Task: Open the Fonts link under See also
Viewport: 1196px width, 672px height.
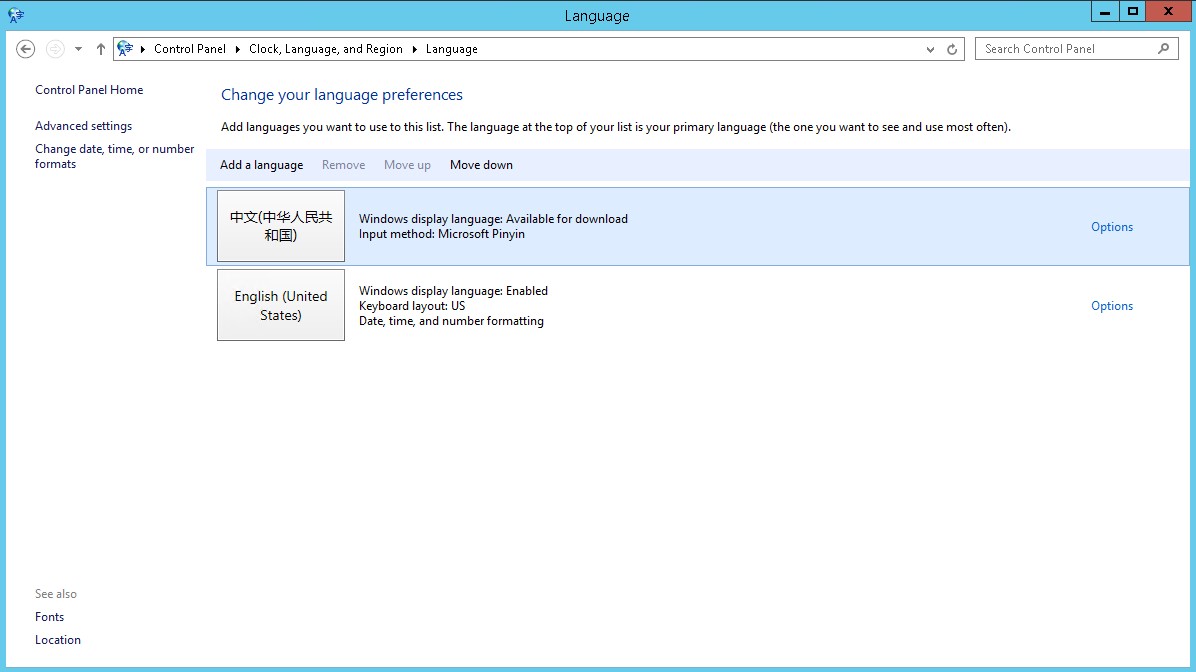Action: 49,617
